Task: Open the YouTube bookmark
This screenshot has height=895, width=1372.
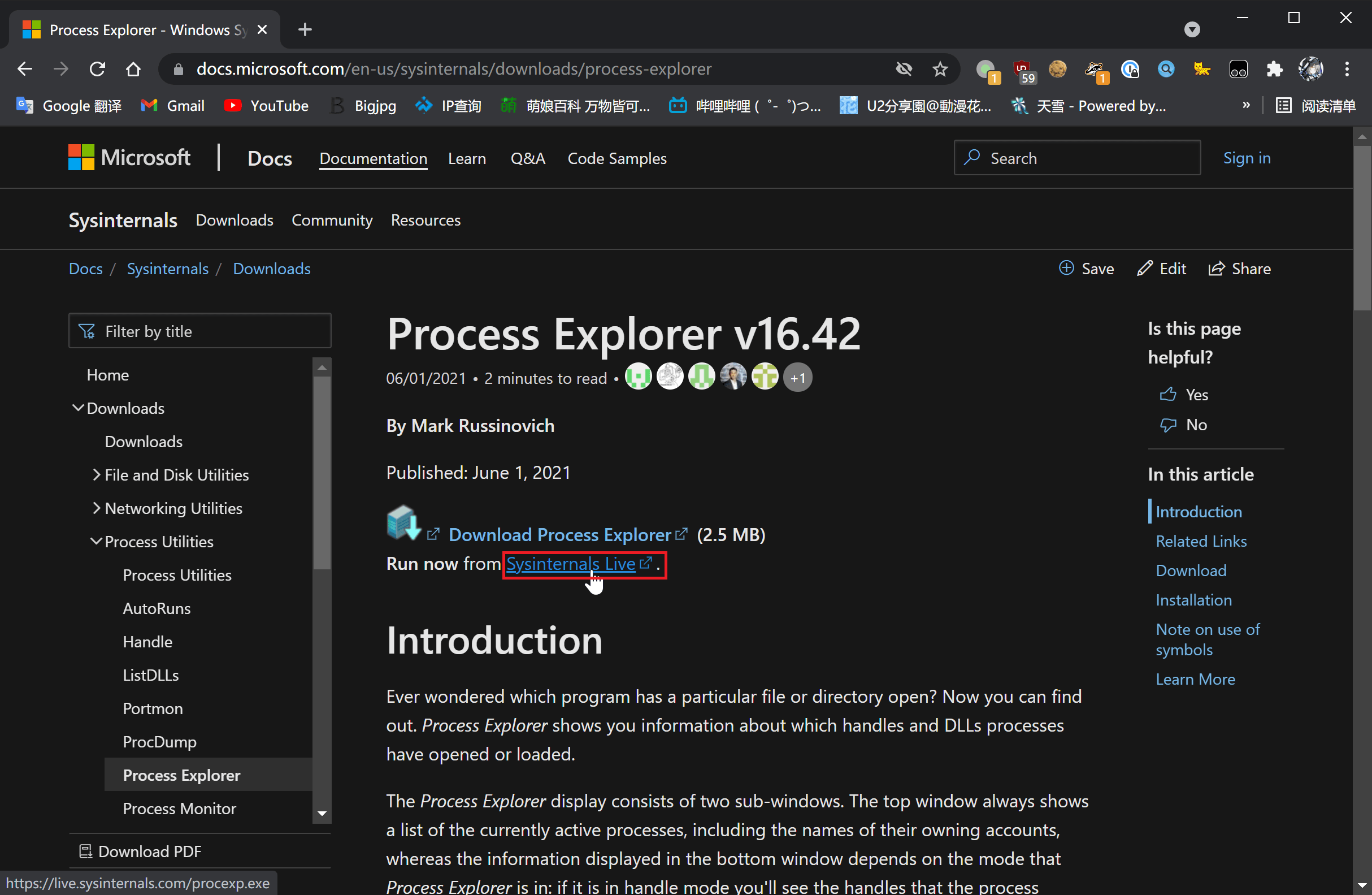Action: (x=266, y=106)
